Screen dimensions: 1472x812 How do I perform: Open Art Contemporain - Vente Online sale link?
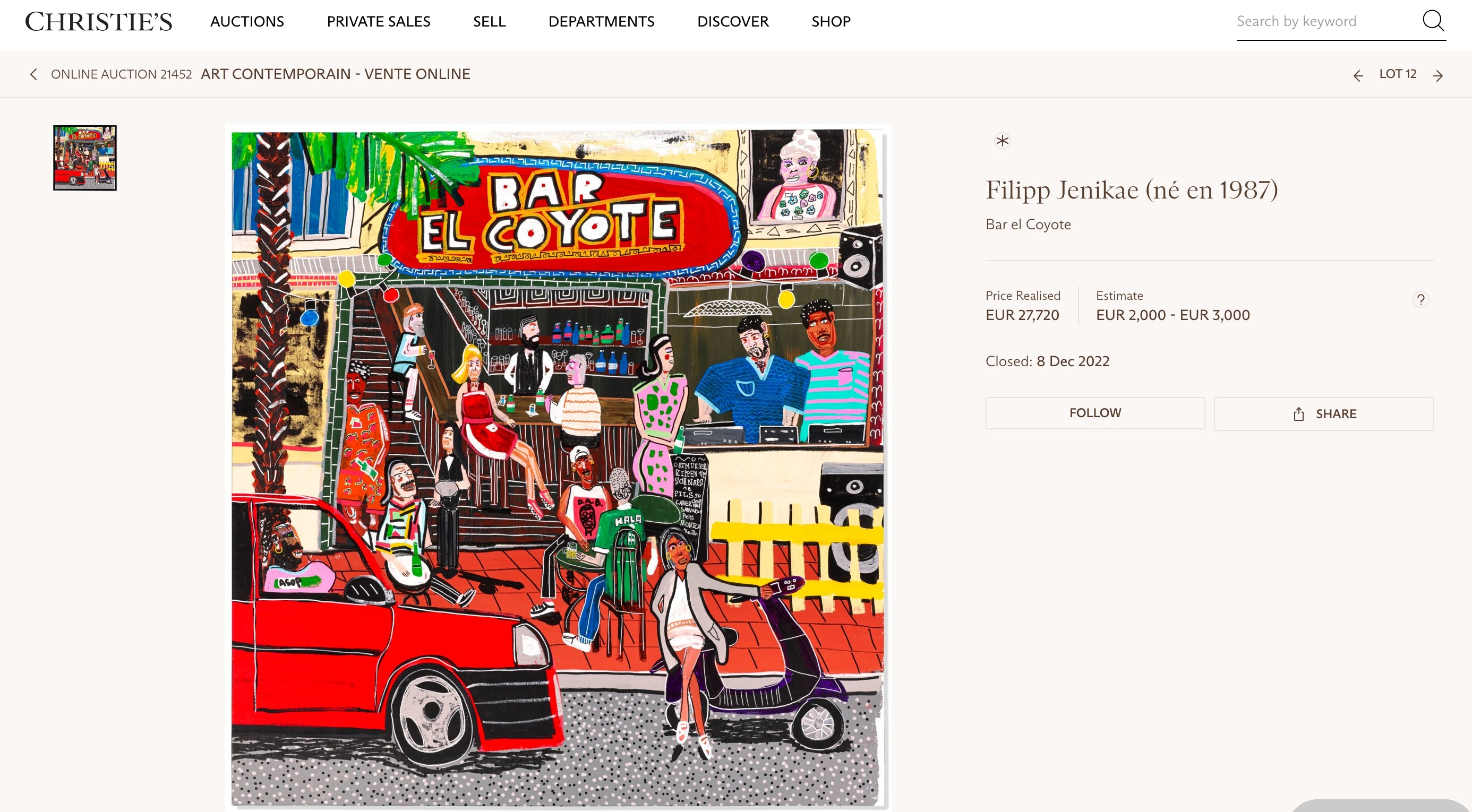[x=336, y=74]
